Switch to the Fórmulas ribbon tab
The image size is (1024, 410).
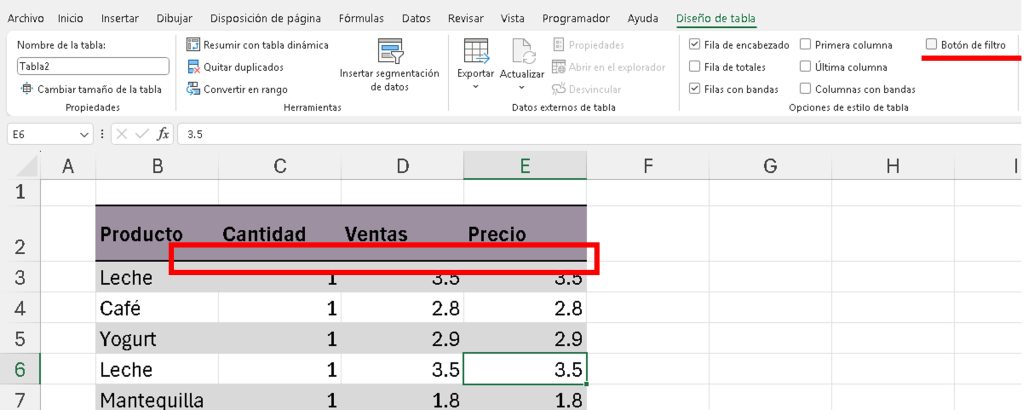361,18
